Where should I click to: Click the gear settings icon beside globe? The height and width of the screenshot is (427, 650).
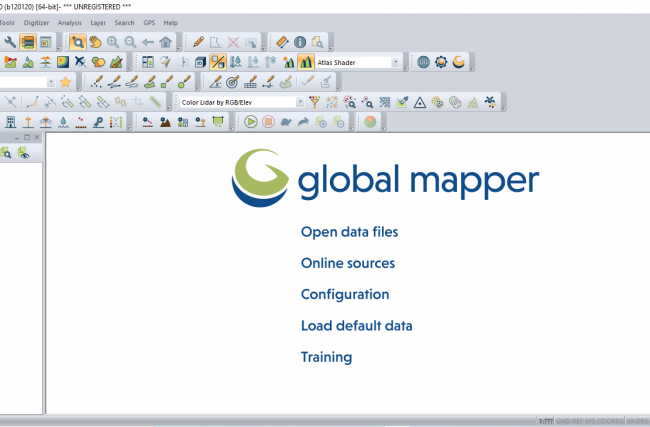point(441,62)
